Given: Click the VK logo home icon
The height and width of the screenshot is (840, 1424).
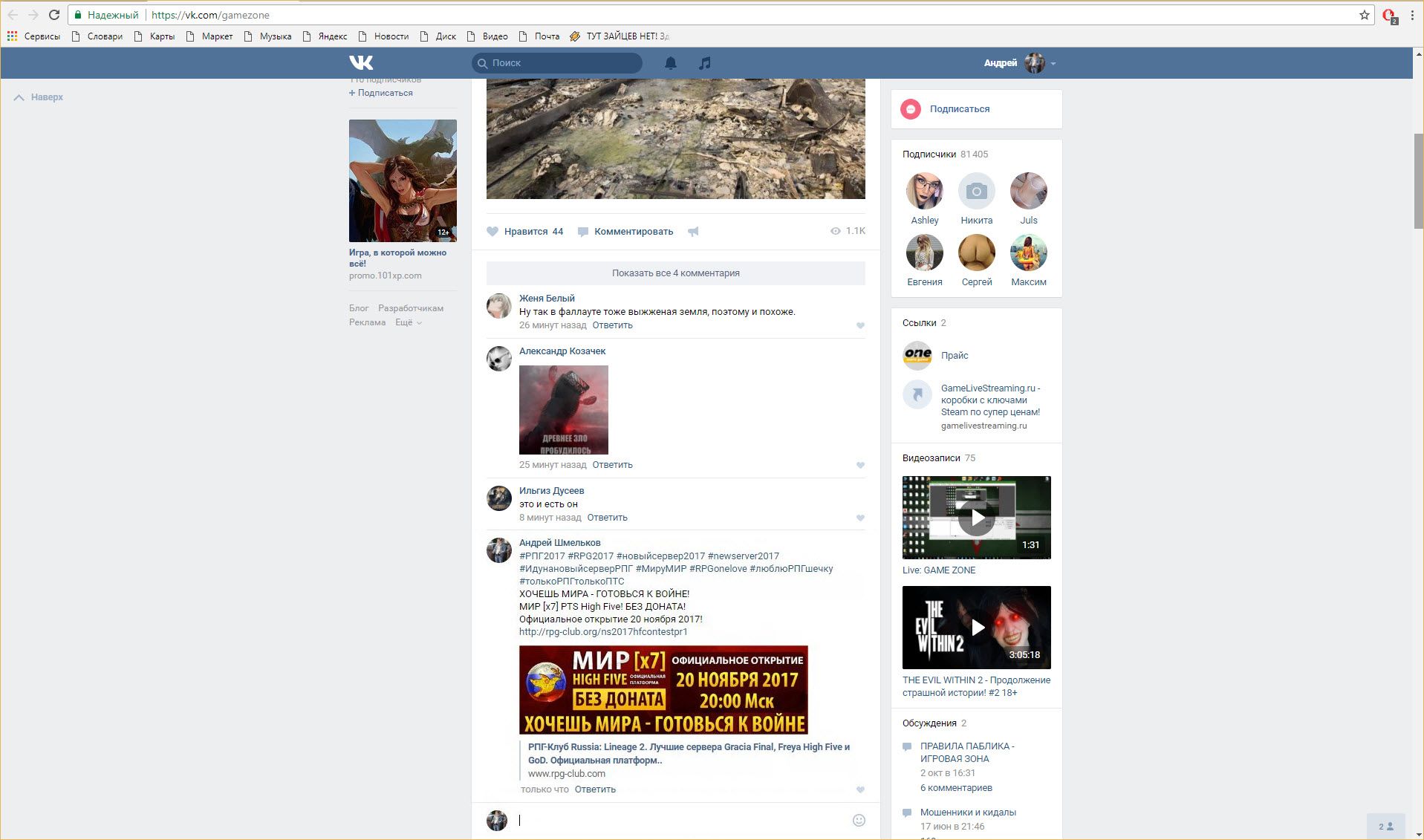Looking at the screenshot, I should pyautogui.click(x=361, y=63).
